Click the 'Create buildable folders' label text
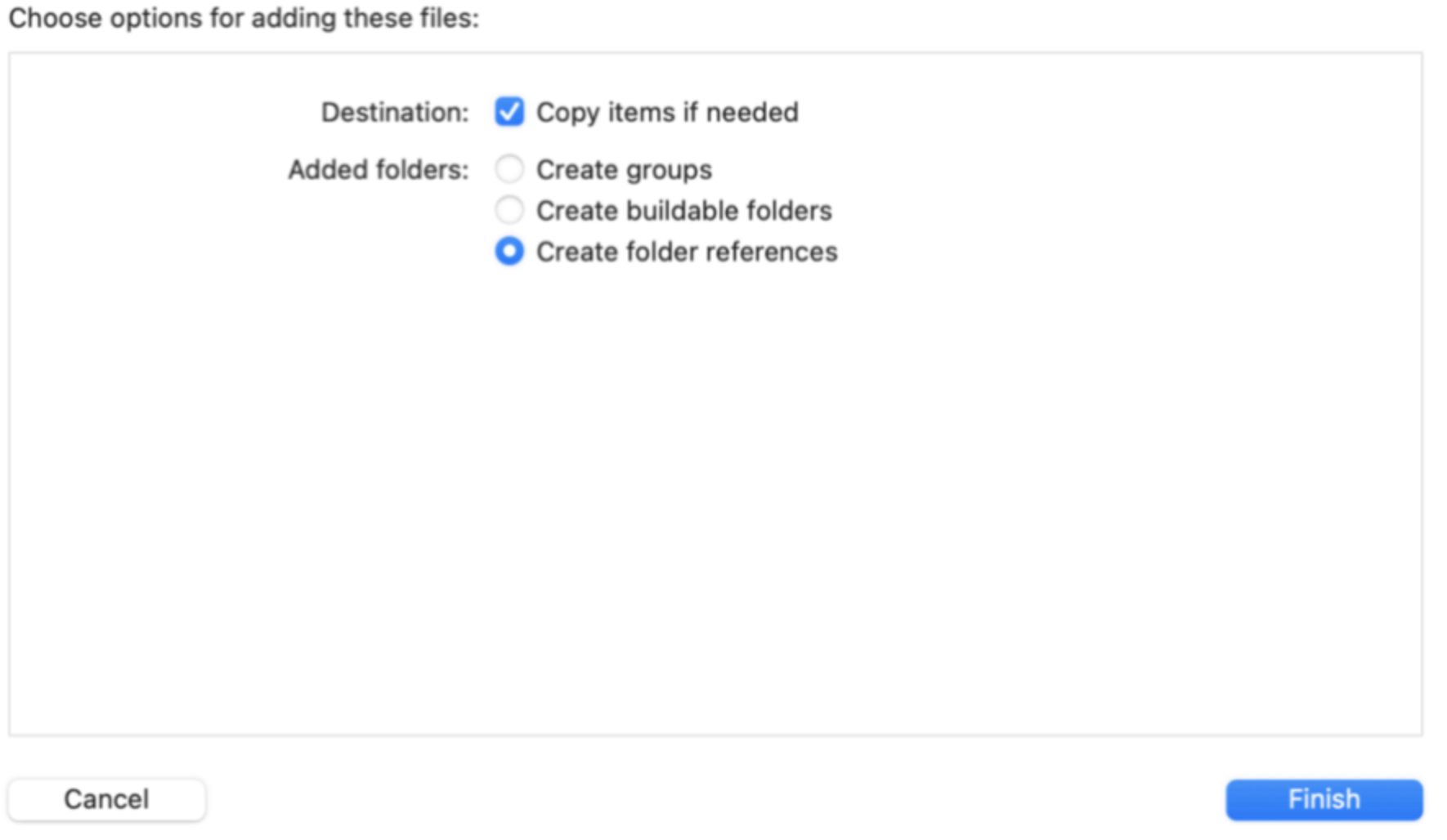The image size is (1447, 840). (684, 211)
